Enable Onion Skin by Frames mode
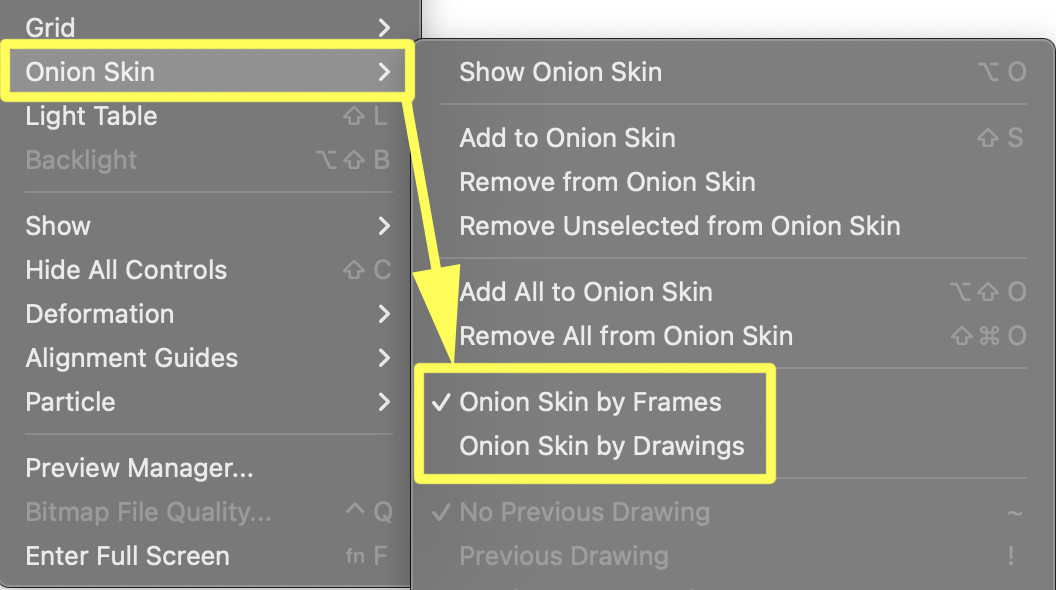1056x590 pixels. pyautogui.click(x=590, y=402)
